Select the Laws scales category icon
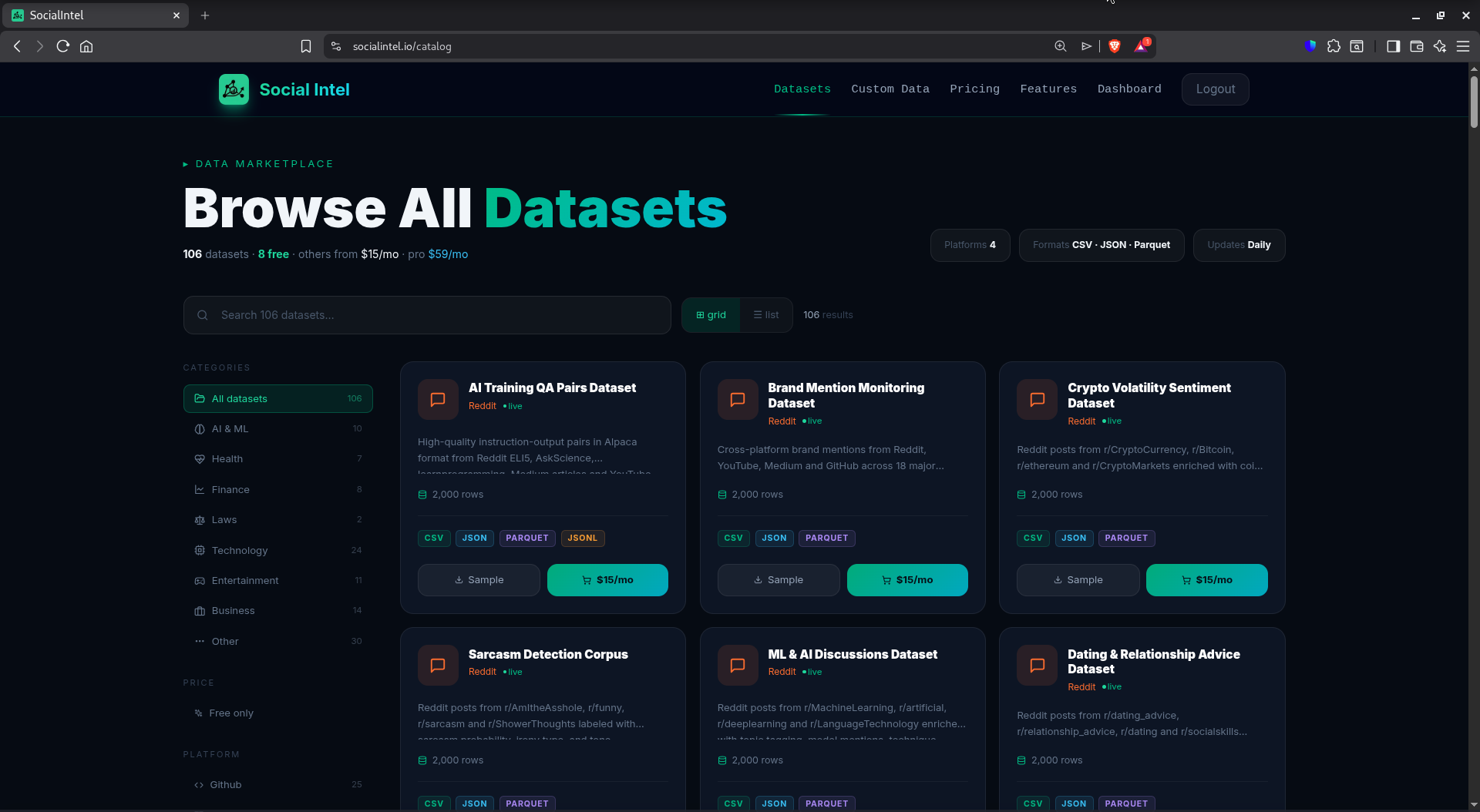The image size is (1480, 812). coord(199,520)
